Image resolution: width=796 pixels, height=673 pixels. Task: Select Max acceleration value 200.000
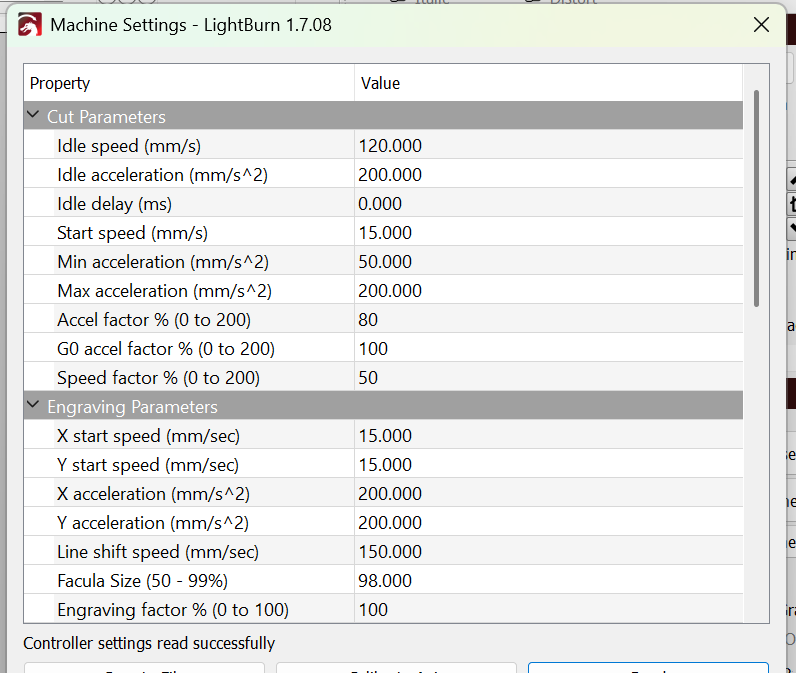pos(390,290)
